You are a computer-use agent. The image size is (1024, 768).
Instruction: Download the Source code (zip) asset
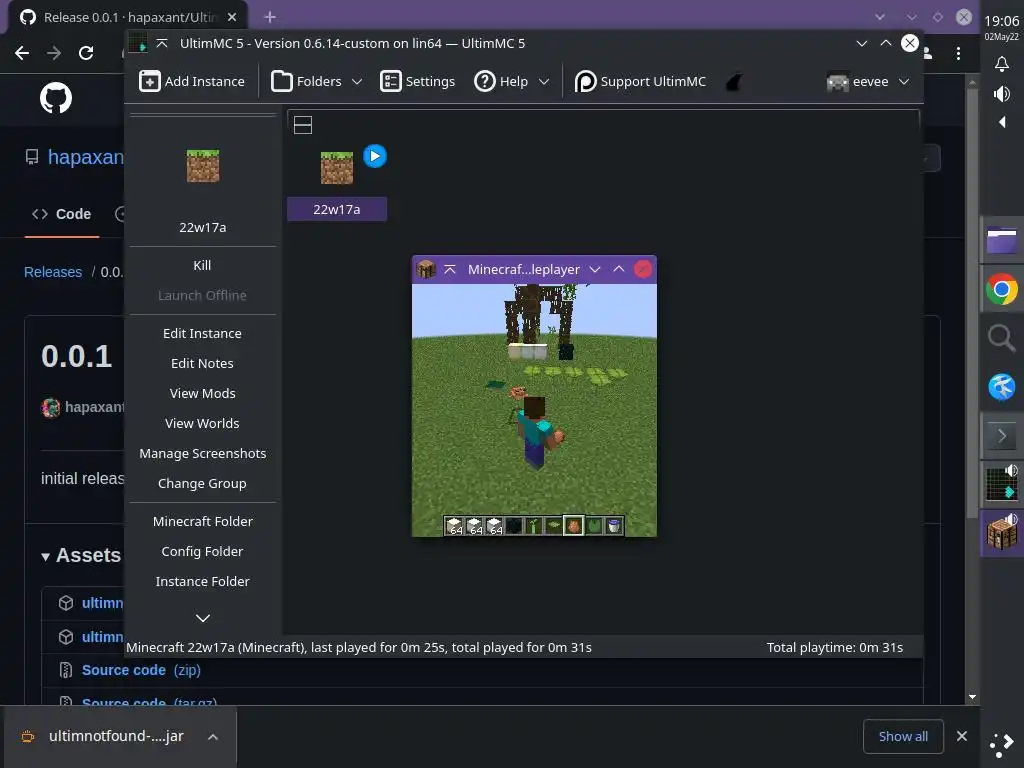[x=141, y=670]
